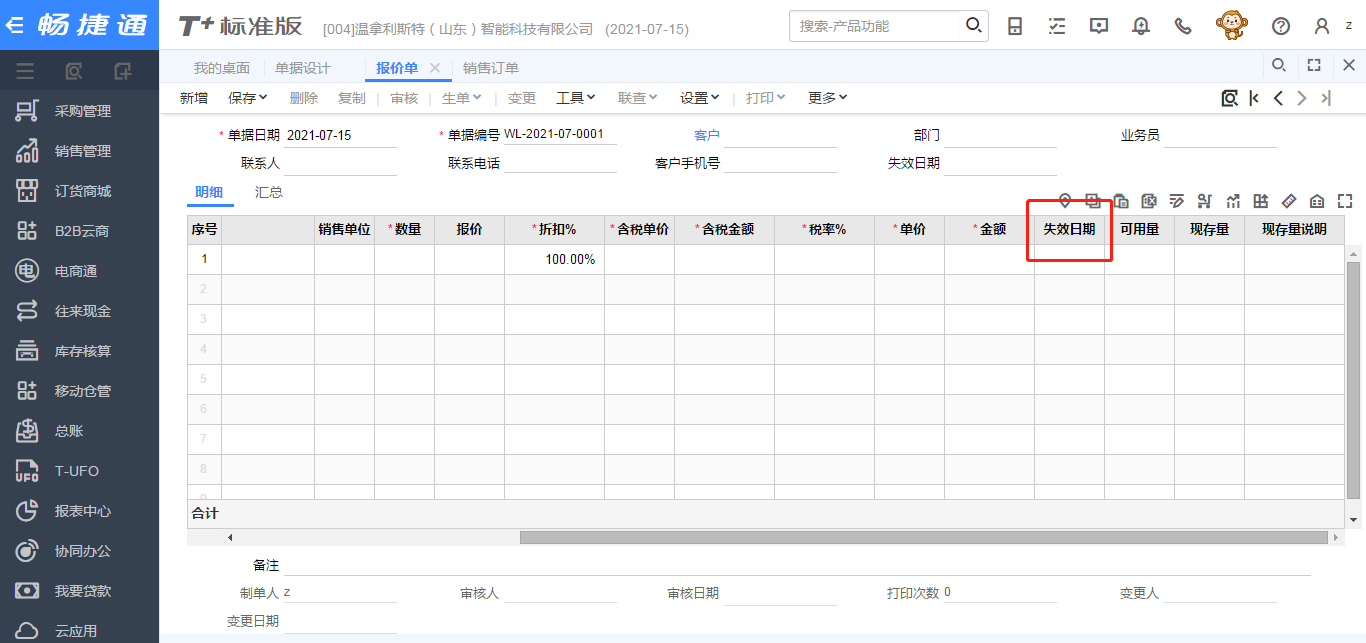Viewport: 1366px width, 643px height.
Task: Go to the previous record arrow
Action: (1278, 98)
